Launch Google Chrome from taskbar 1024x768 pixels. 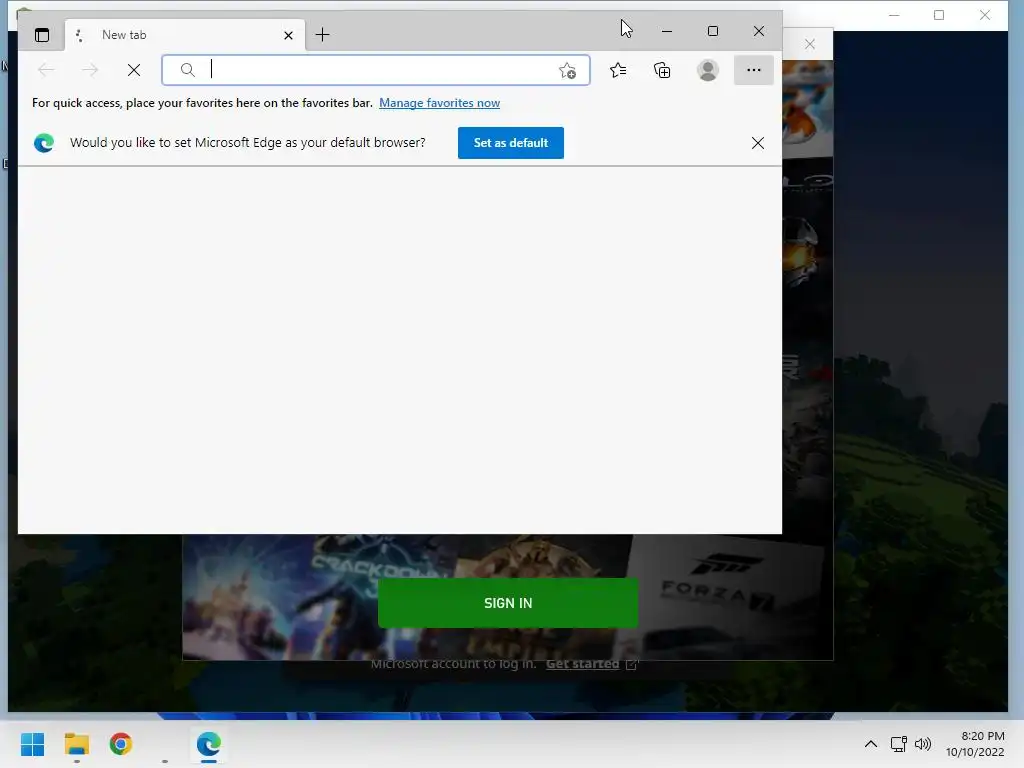tap(121, 744)
